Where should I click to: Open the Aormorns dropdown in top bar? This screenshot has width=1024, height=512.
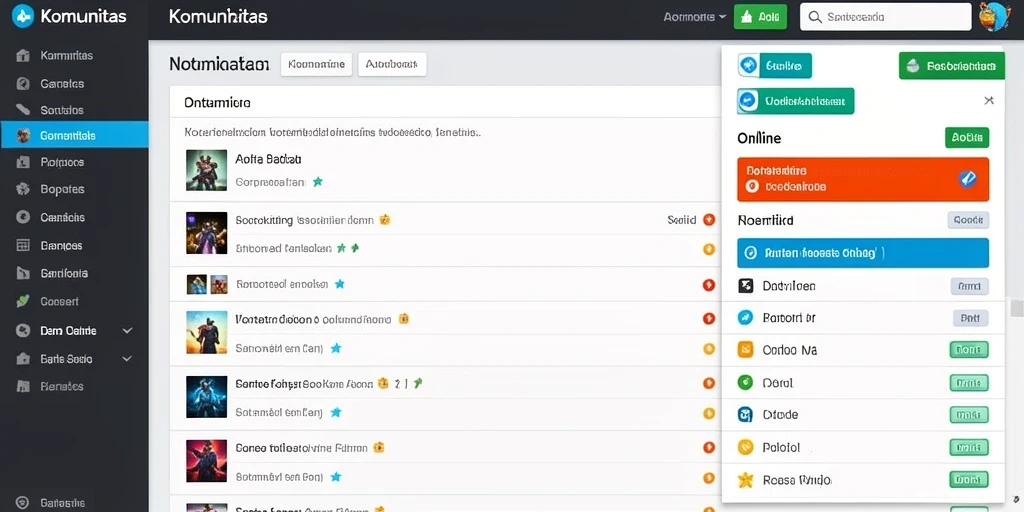click(x=694, y=17)
